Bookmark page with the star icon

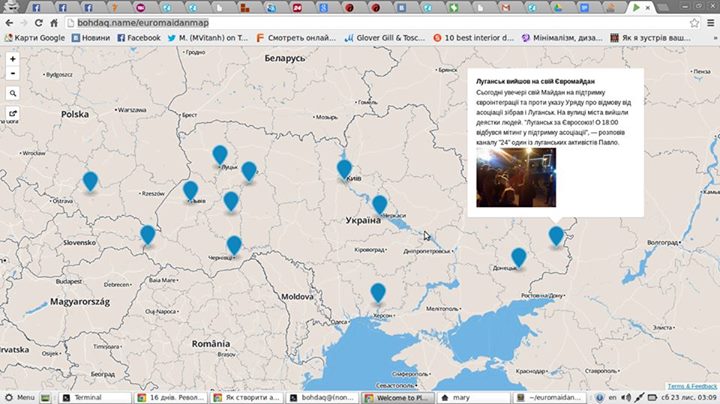point(694,22)
